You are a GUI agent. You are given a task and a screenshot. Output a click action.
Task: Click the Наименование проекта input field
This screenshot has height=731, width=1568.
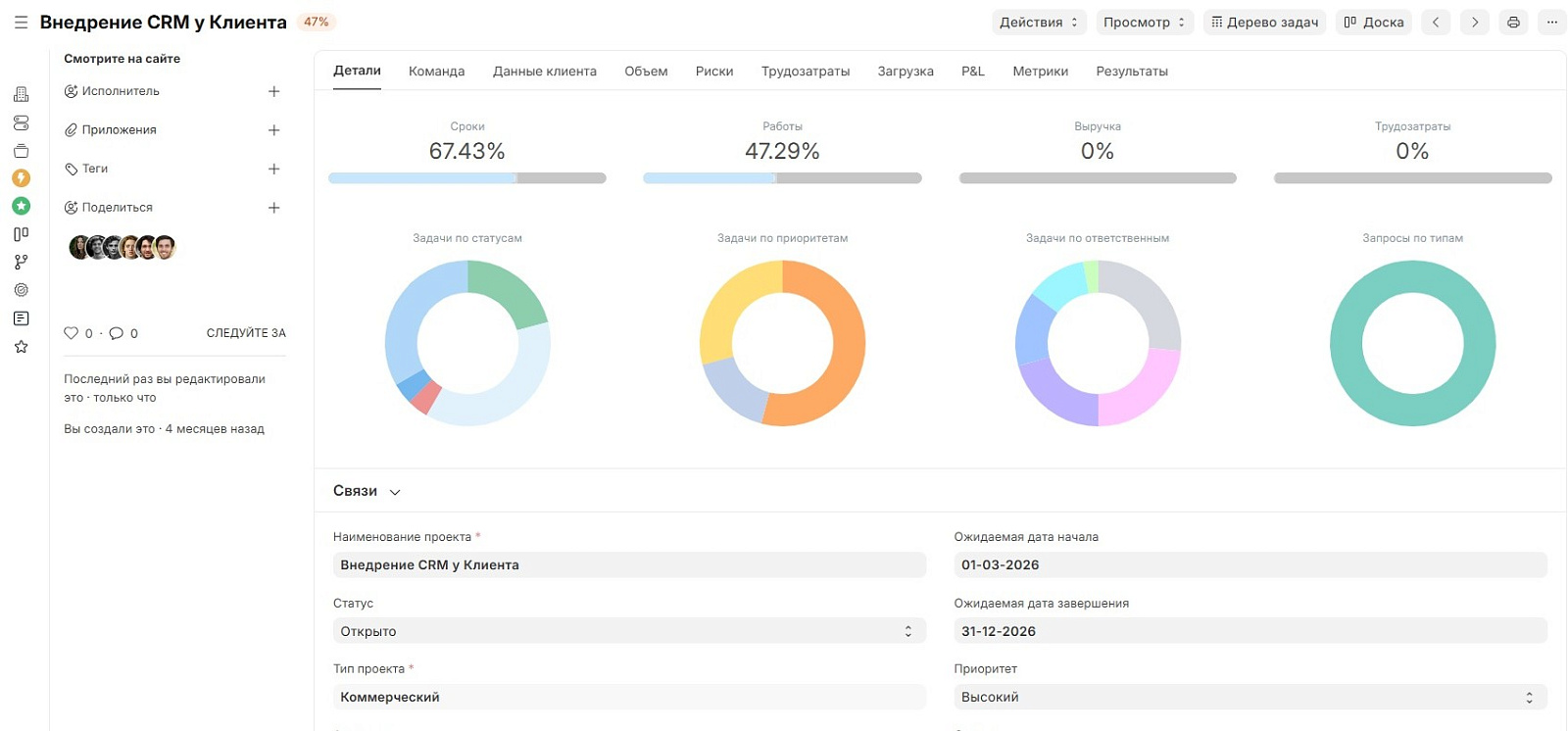[x=629, y=564]
